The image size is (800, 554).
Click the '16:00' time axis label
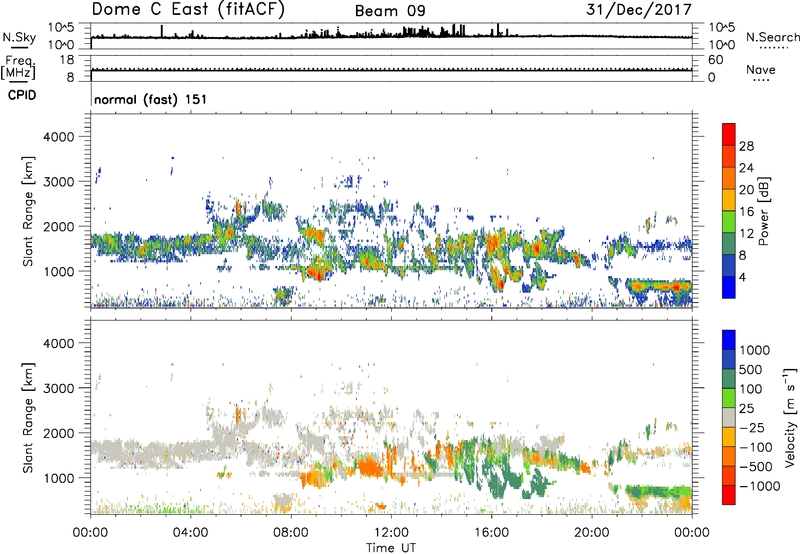(x=491, y=533)
